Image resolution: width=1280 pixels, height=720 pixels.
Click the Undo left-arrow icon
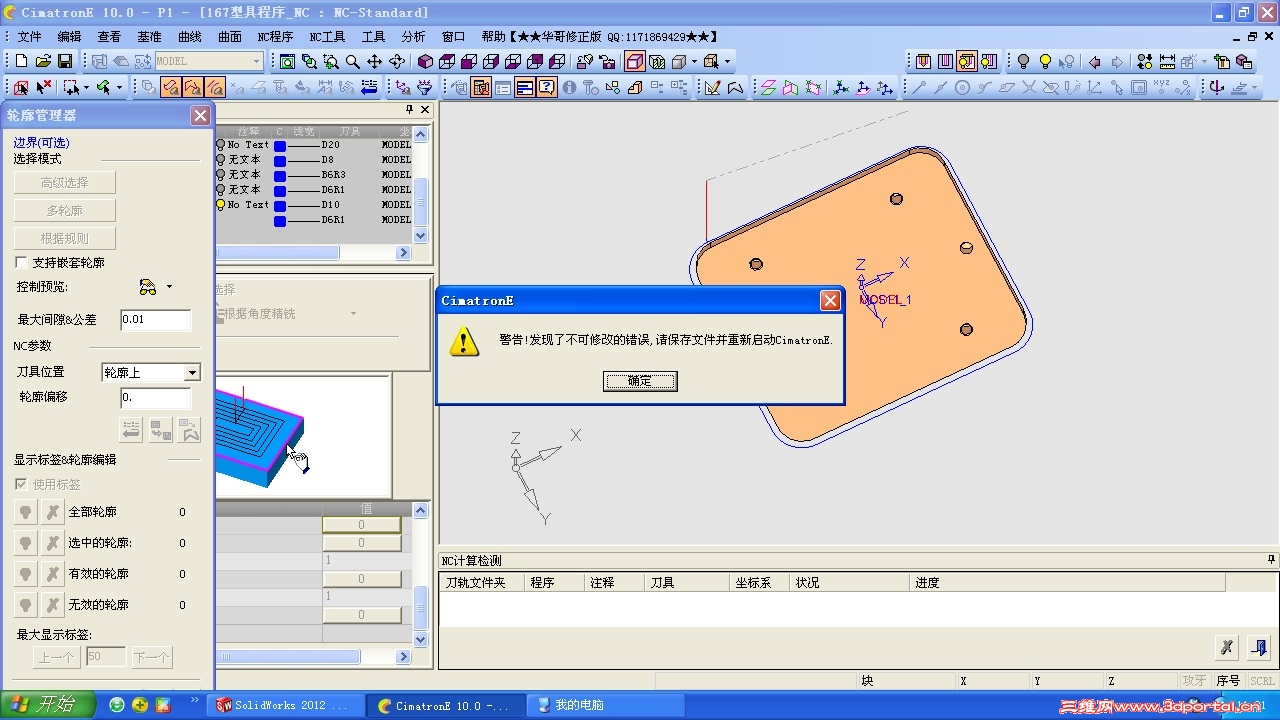(1095, 62)
